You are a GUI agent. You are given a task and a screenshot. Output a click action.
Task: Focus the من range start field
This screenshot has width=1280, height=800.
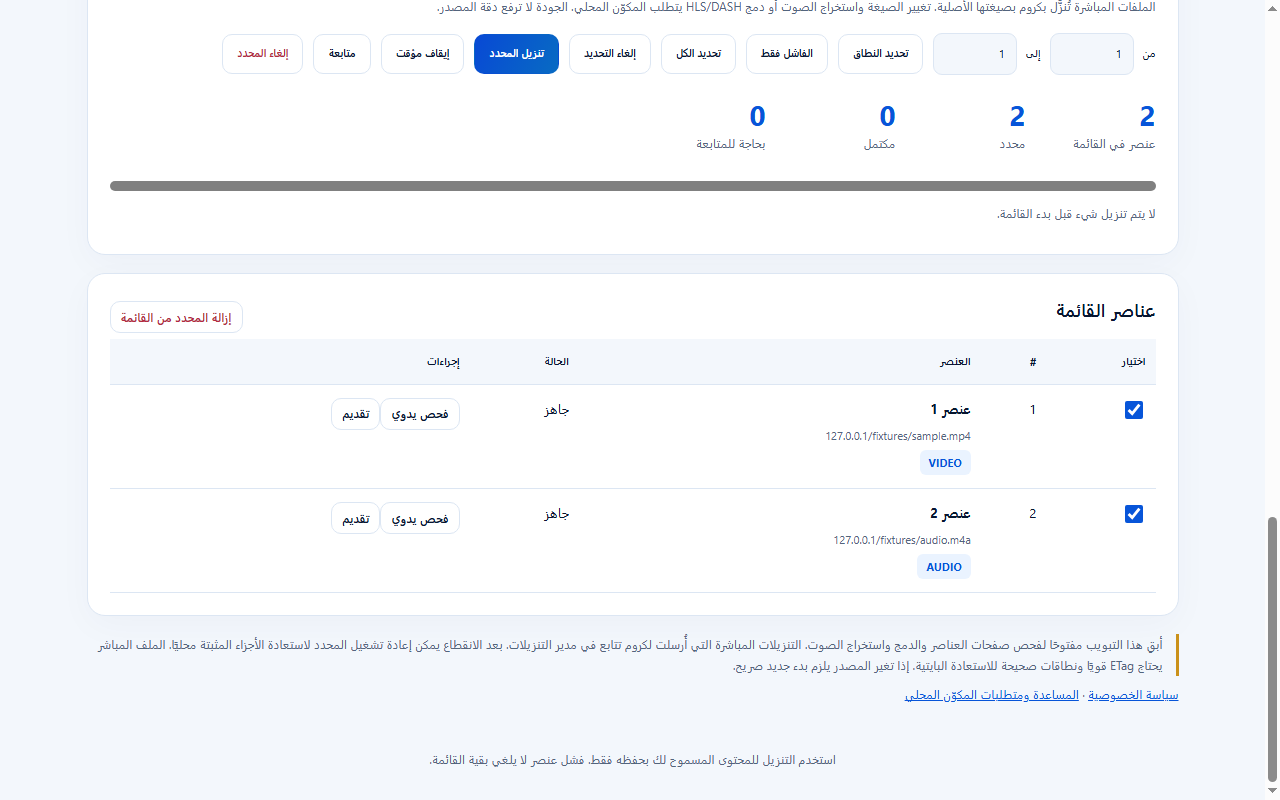pos(1092,54)
